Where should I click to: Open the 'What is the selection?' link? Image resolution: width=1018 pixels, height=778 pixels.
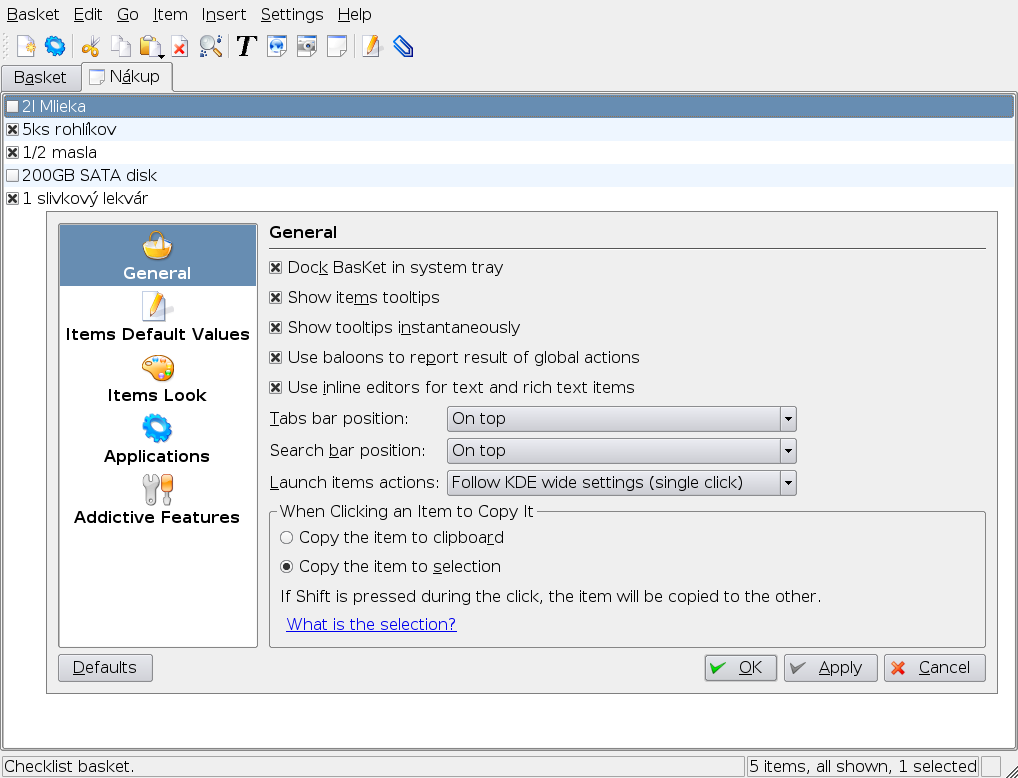371,625
